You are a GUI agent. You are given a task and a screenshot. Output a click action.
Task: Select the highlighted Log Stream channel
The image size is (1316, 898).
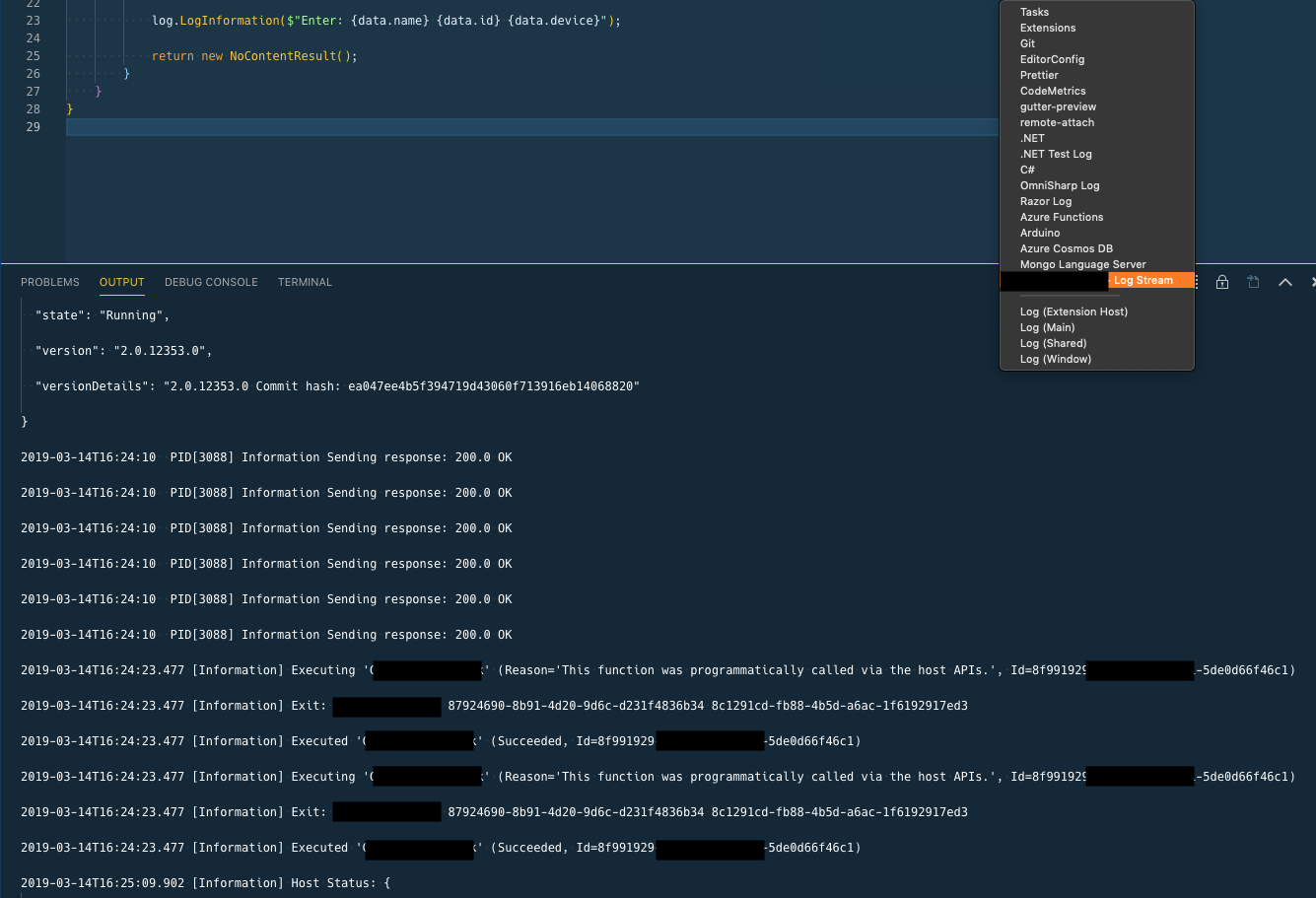[1143, 280]
